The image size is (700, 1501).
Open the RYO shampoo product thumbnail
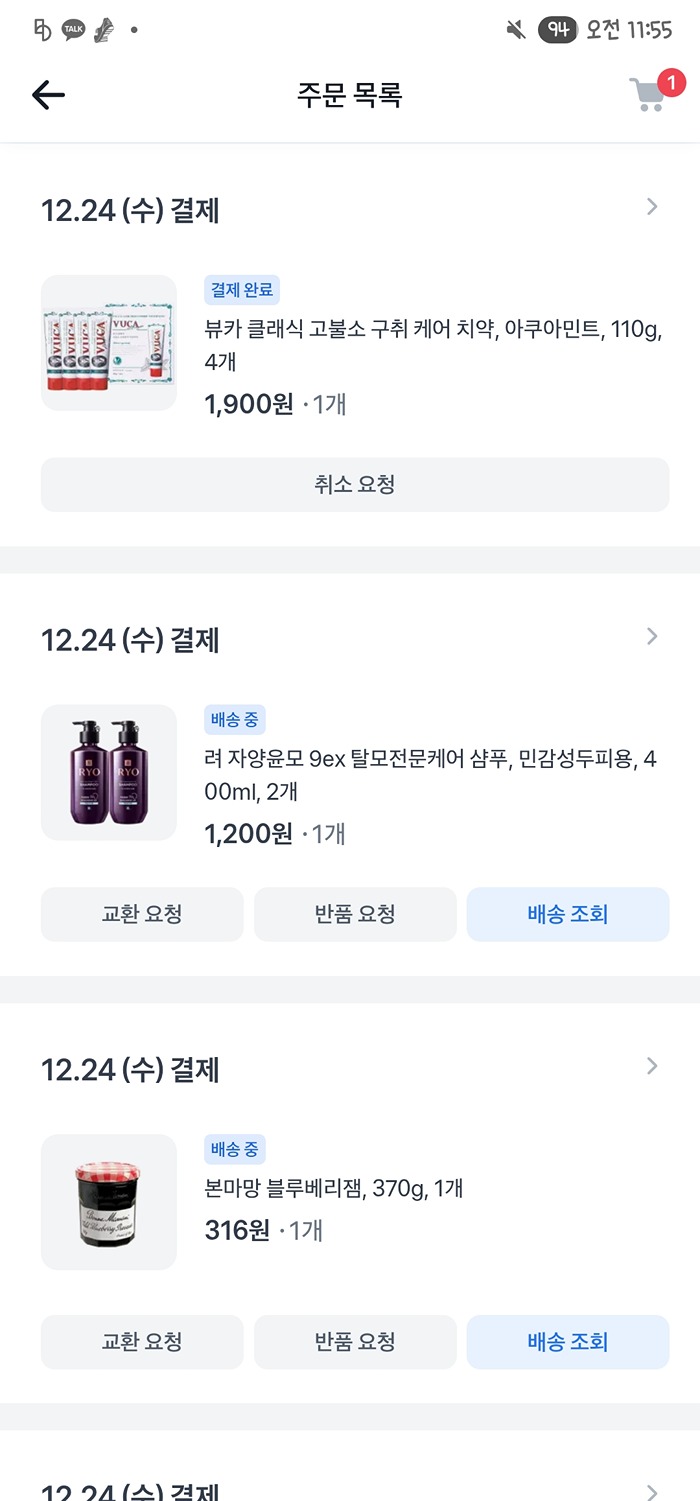coord(109,772)
